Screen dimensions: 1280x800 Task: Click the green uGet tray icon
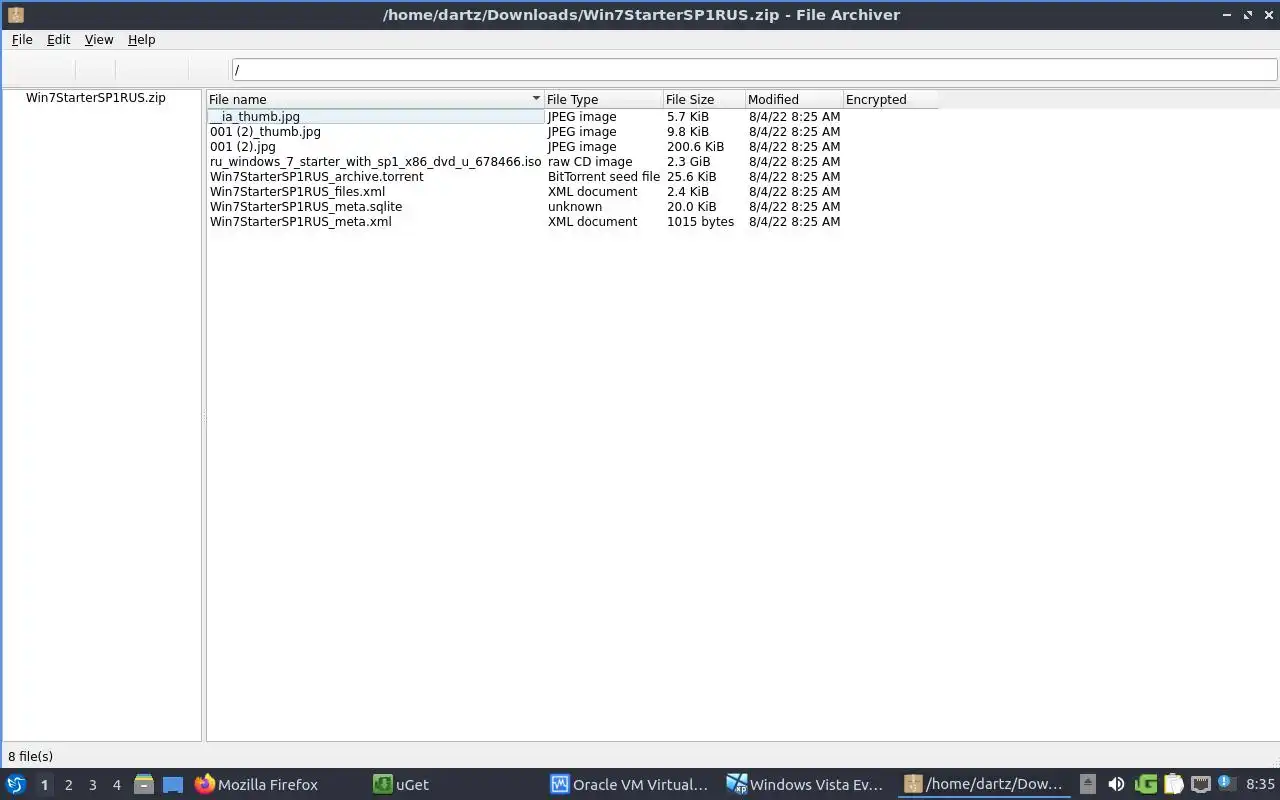[x=1146, y=785]
